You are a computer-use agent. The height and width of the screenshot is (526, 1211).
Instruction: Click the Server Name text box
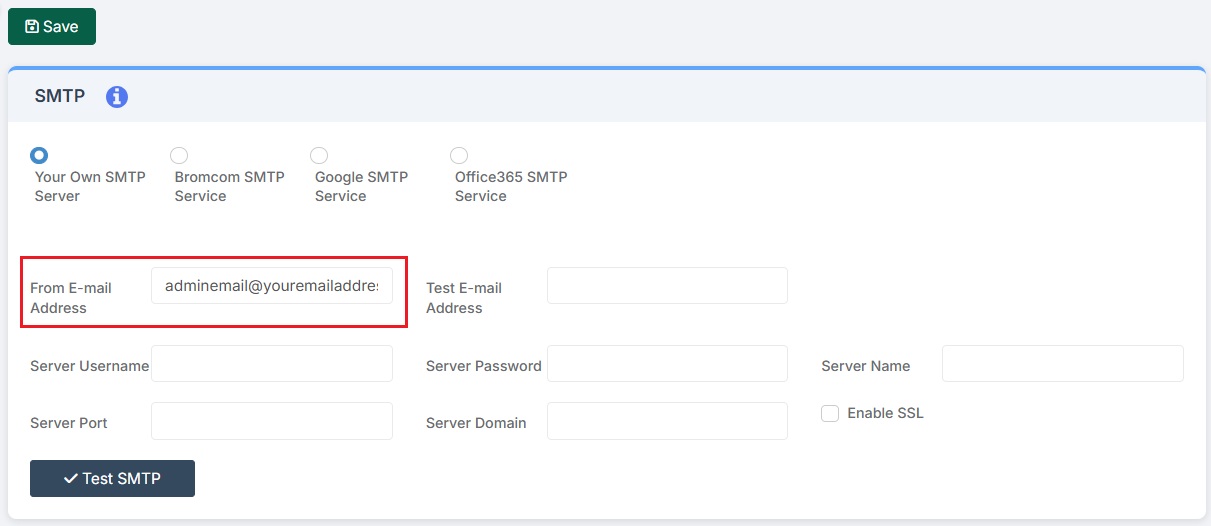pos(1062,364)
